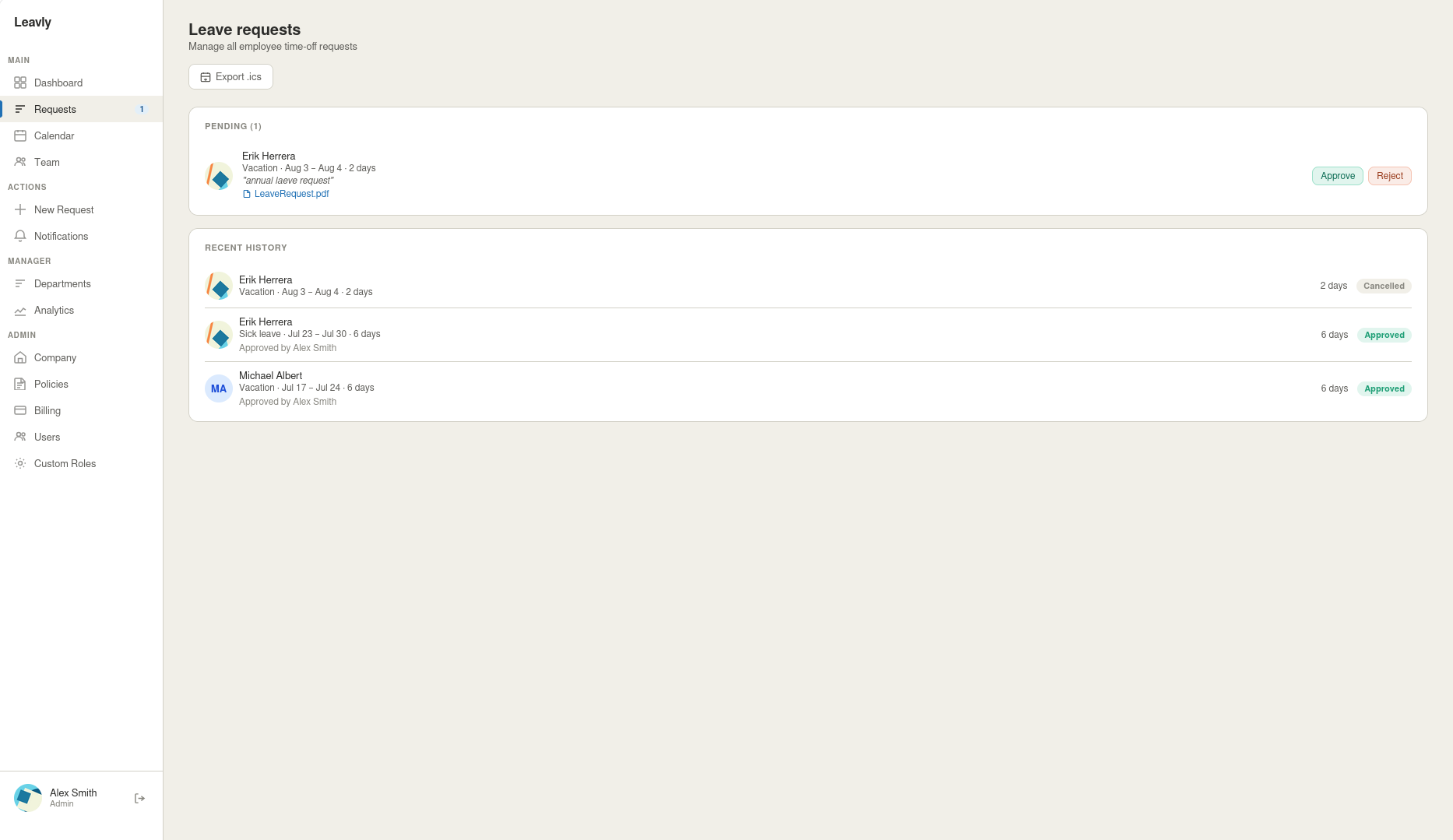Screen dimensions: 1453x840
Task: Open the Dashboard page
Action: coord(81,83)
